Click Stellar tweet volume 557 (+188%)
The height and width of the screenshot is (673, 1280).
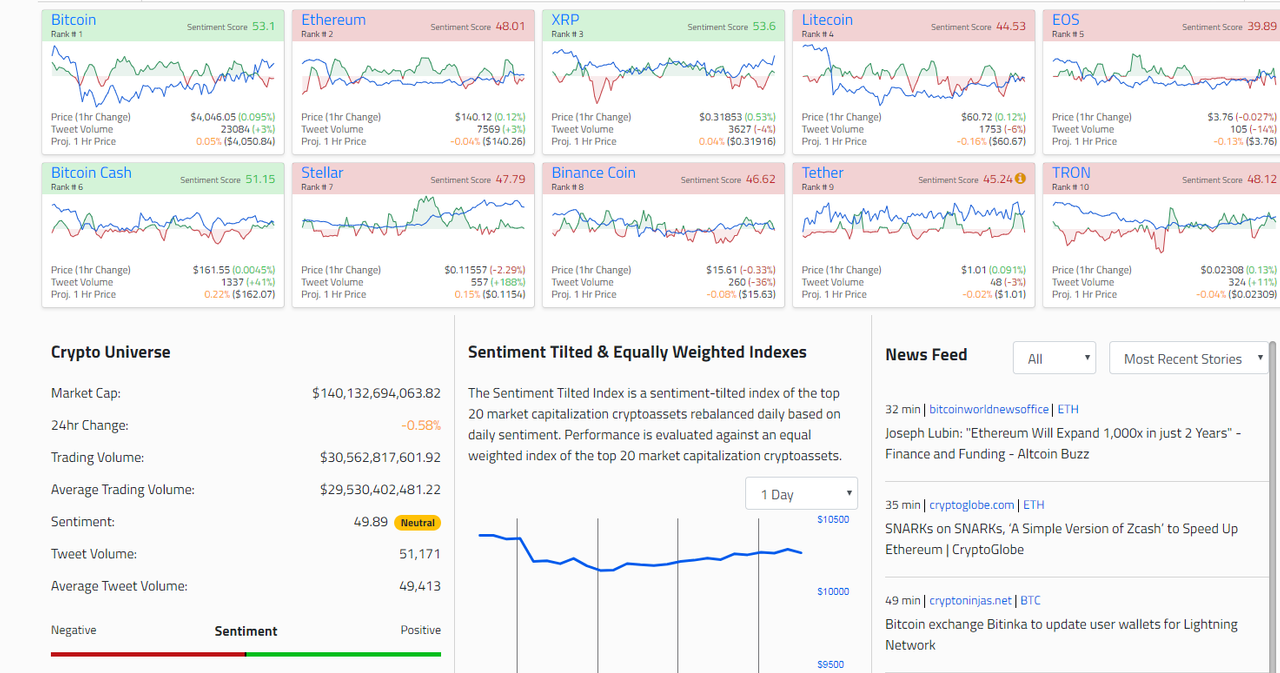click(x=498, y=282)
